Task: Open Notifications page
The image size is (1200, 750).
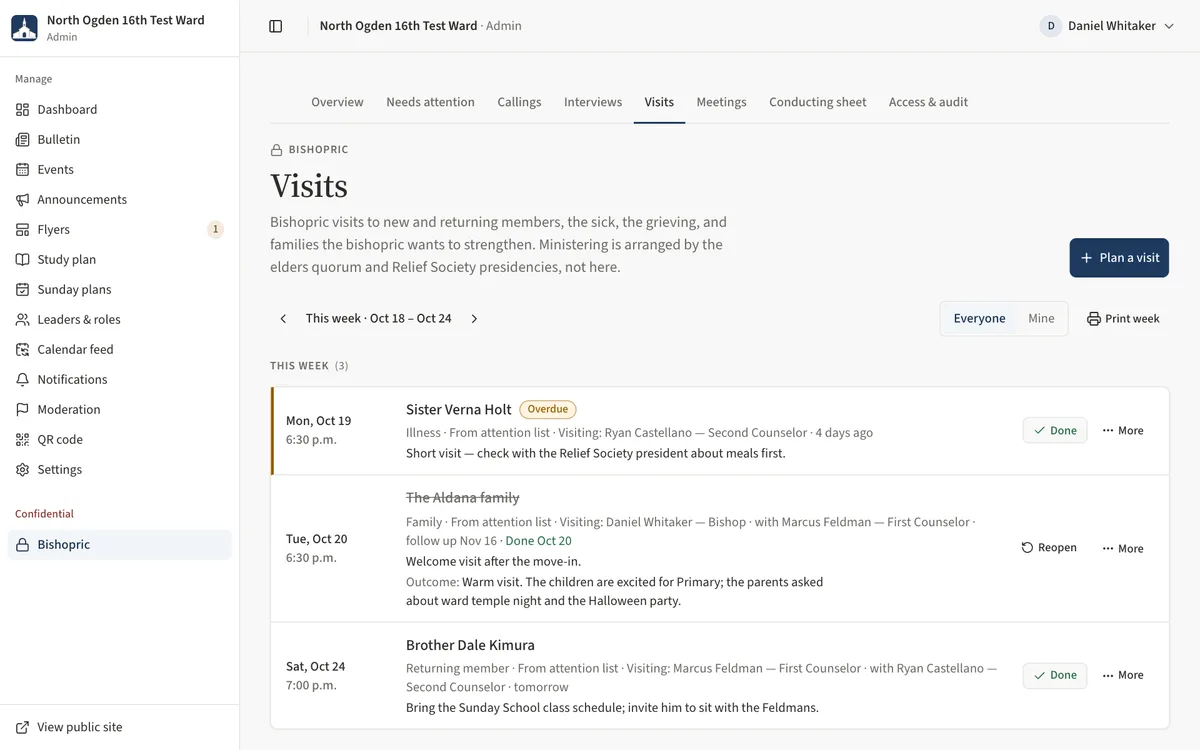Action: pos(120,379)
